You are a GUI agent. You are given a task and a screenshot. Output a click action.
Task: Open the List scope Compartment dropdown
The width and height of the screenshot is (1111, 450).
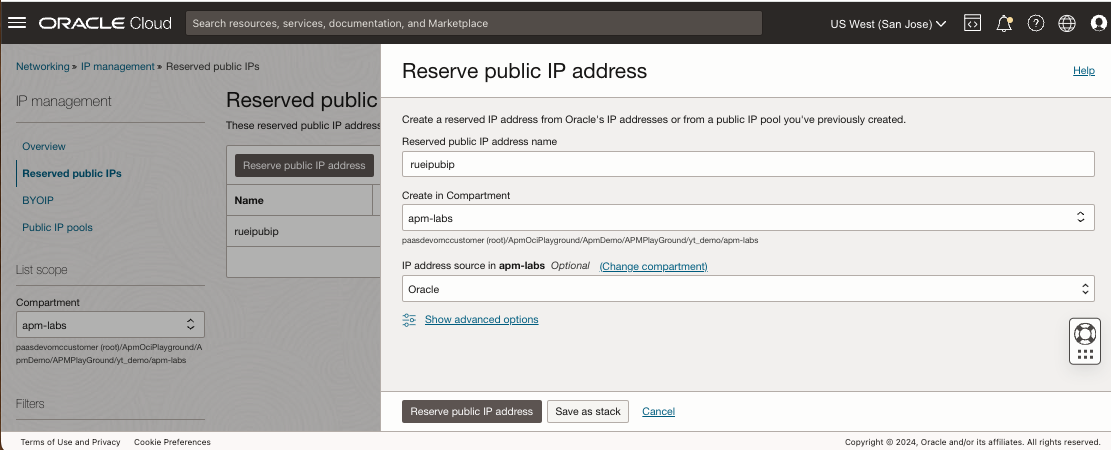[110, 324]
